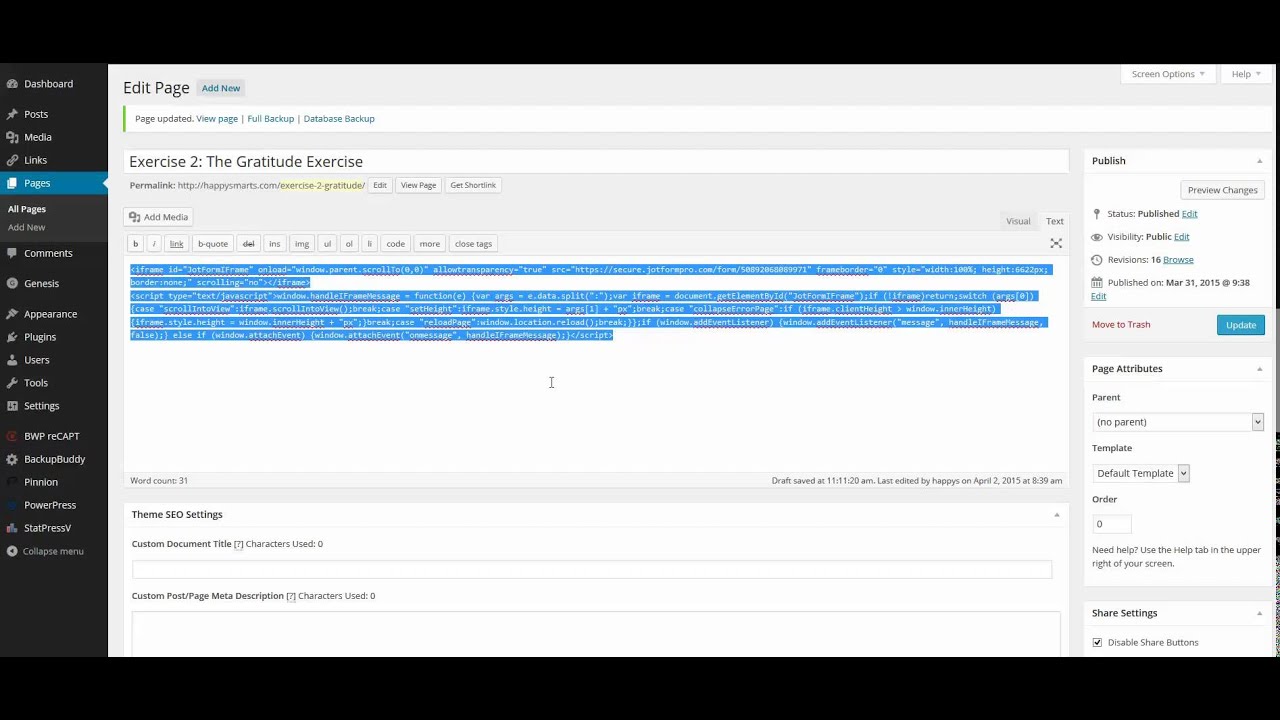This screenshot has height=720, width=1280.
Task: Toggle distraction-free writing mode icon
Action: [1056, 243]
